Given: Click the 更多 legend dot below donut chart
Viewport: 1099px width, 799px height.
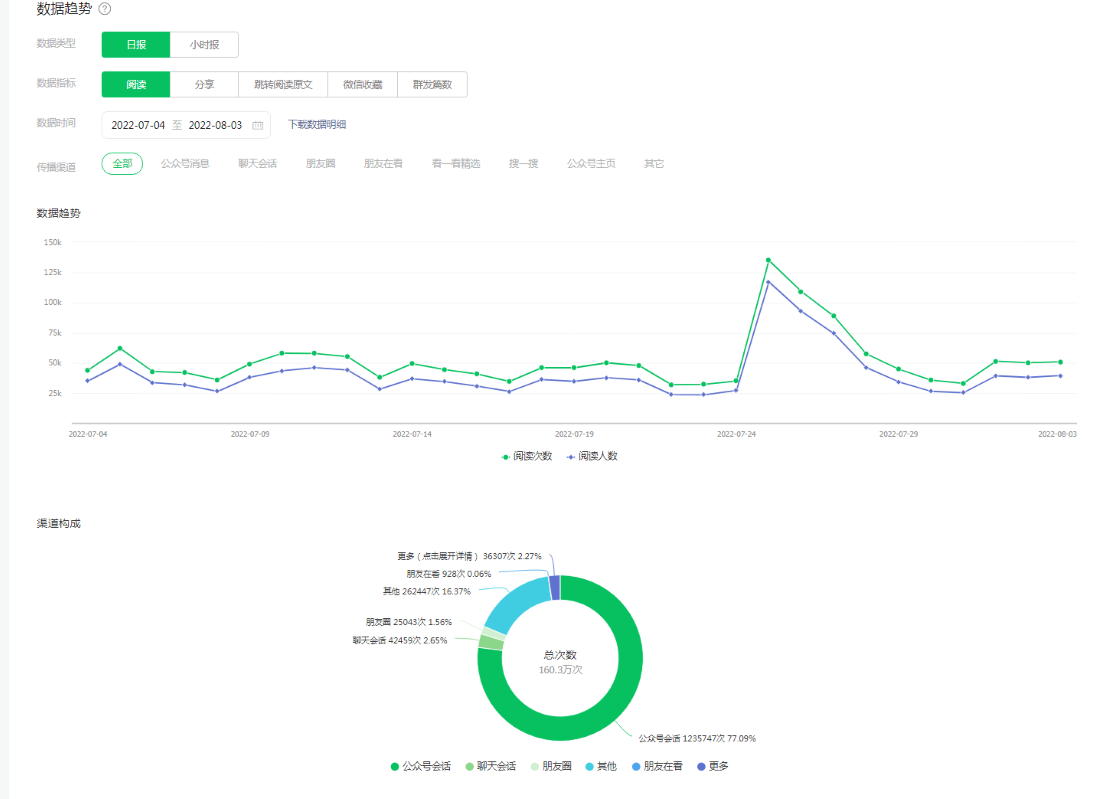Looking at the screenshot, I should coord(700,767).
